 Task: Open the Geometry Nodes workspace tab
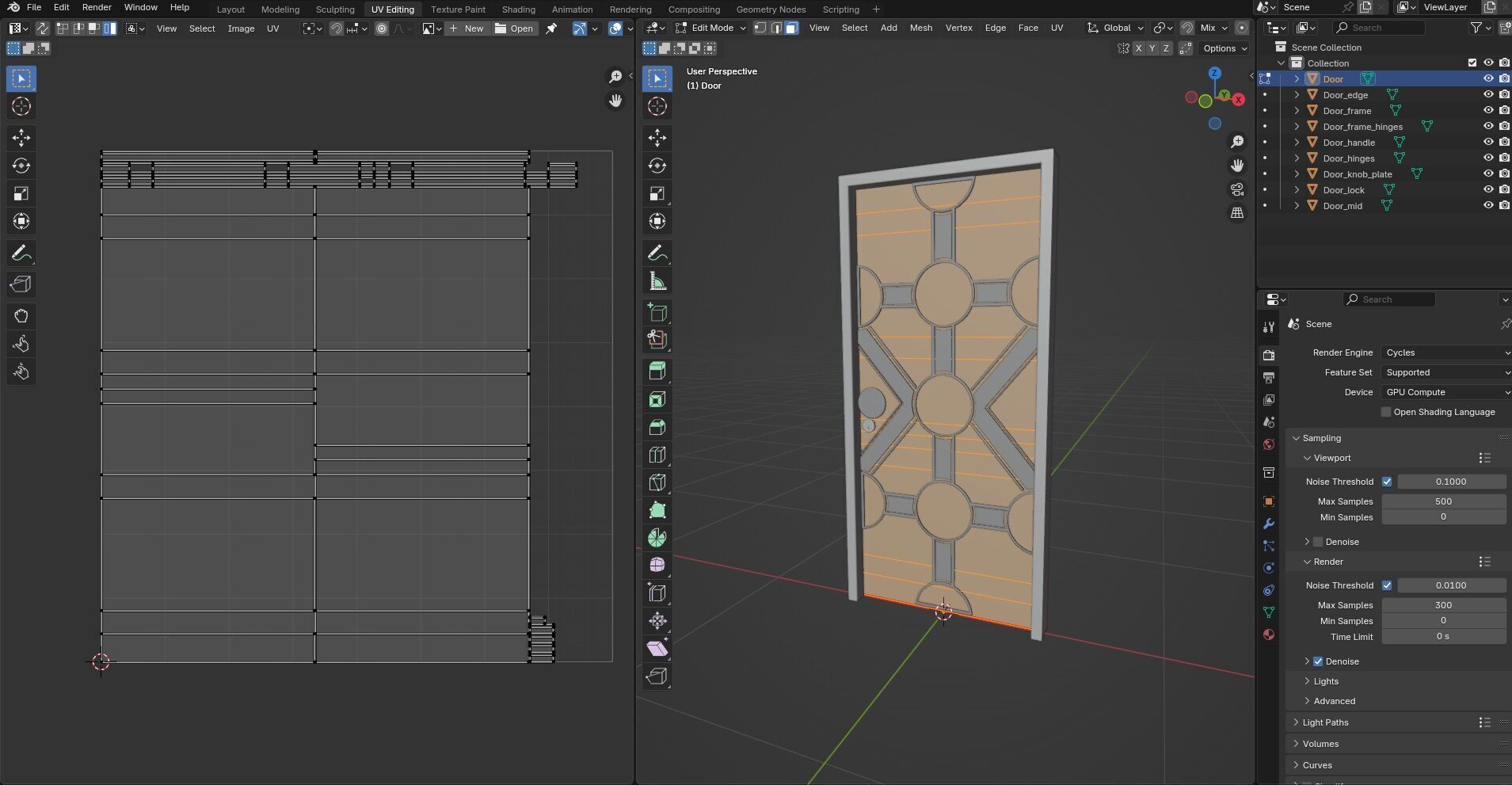click(x=771, y=10)
